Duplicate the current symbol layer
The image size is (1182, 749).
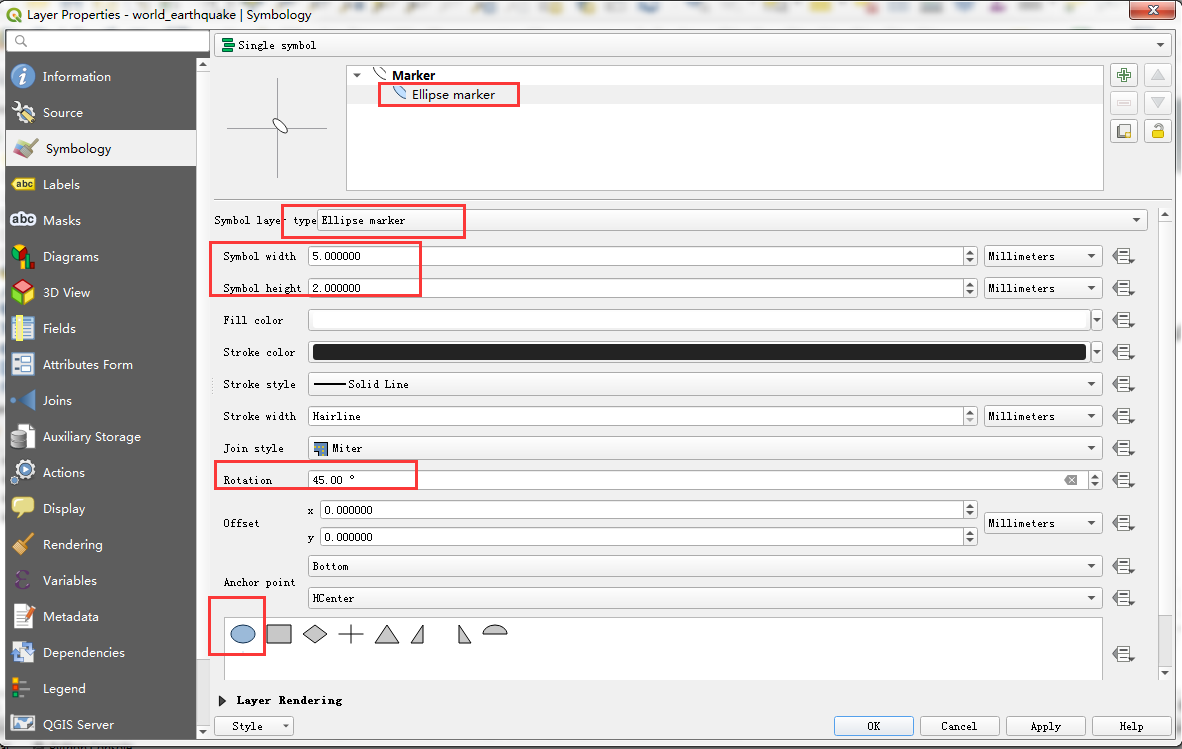pos(1124,131)
